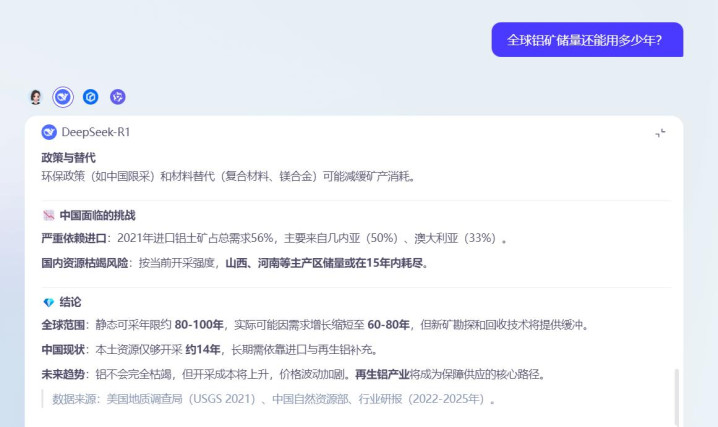Select the blue hexagon cube model icon
The width and height of the screenshot is (718, 427).
[91, 97]
